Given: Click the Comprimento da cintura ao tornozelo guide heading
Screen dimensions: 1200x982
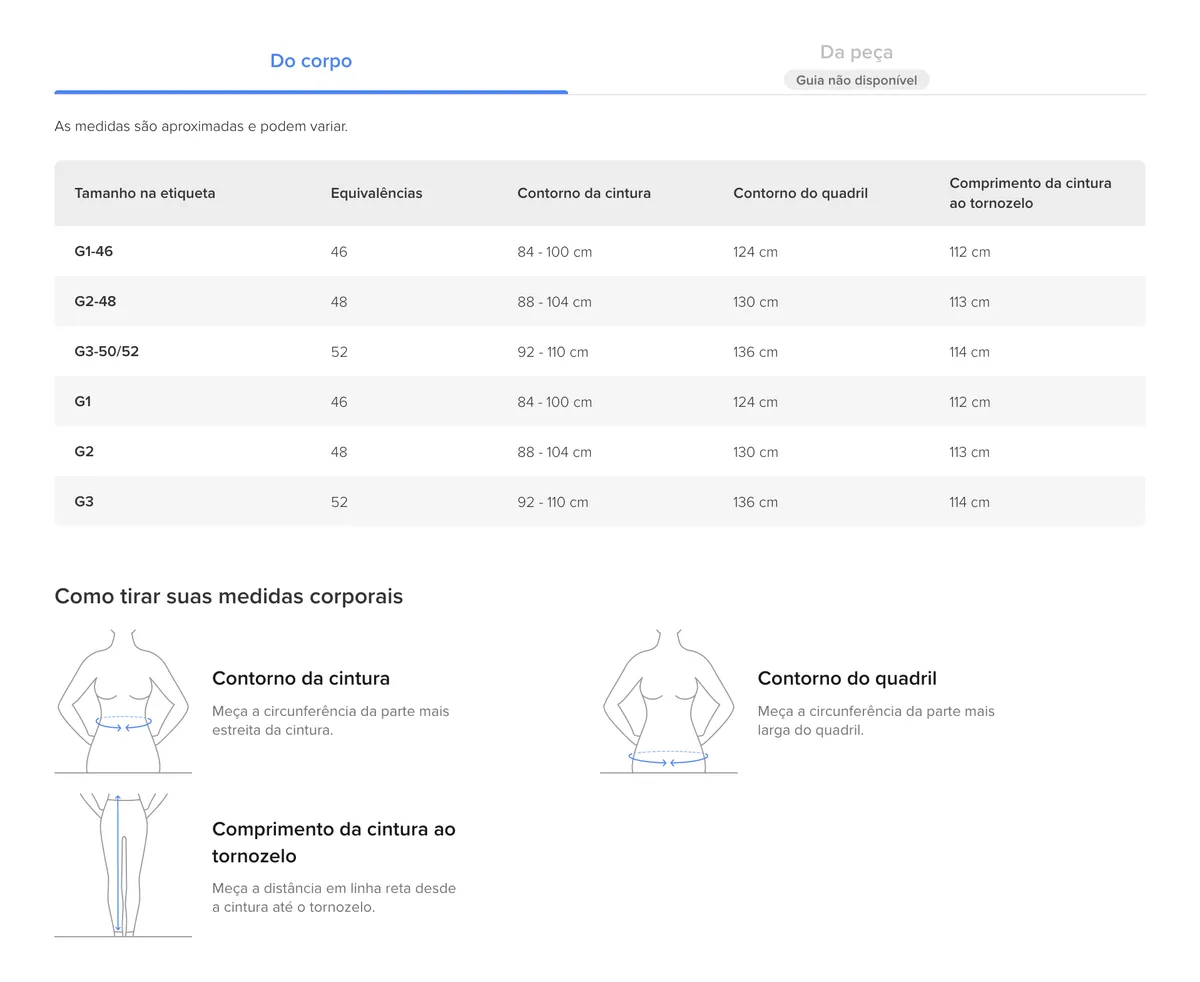Looking at the screenshot, I should (333, 842).
